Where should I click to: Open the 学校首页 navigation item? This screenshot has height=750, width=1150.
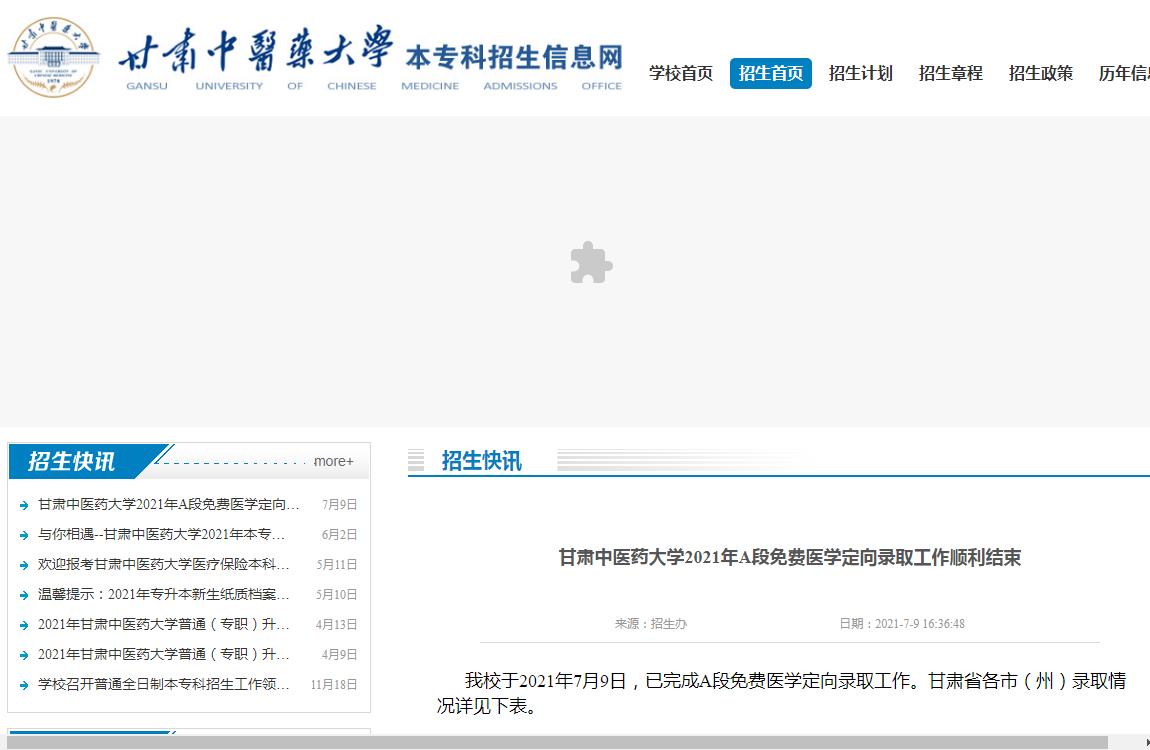(x=681, y=73)
